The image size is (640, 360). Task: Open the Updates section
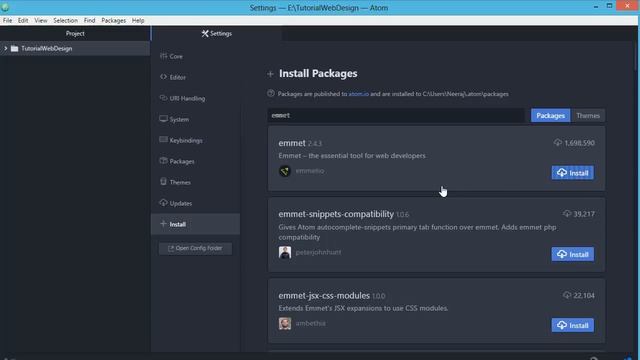[176, 203]
